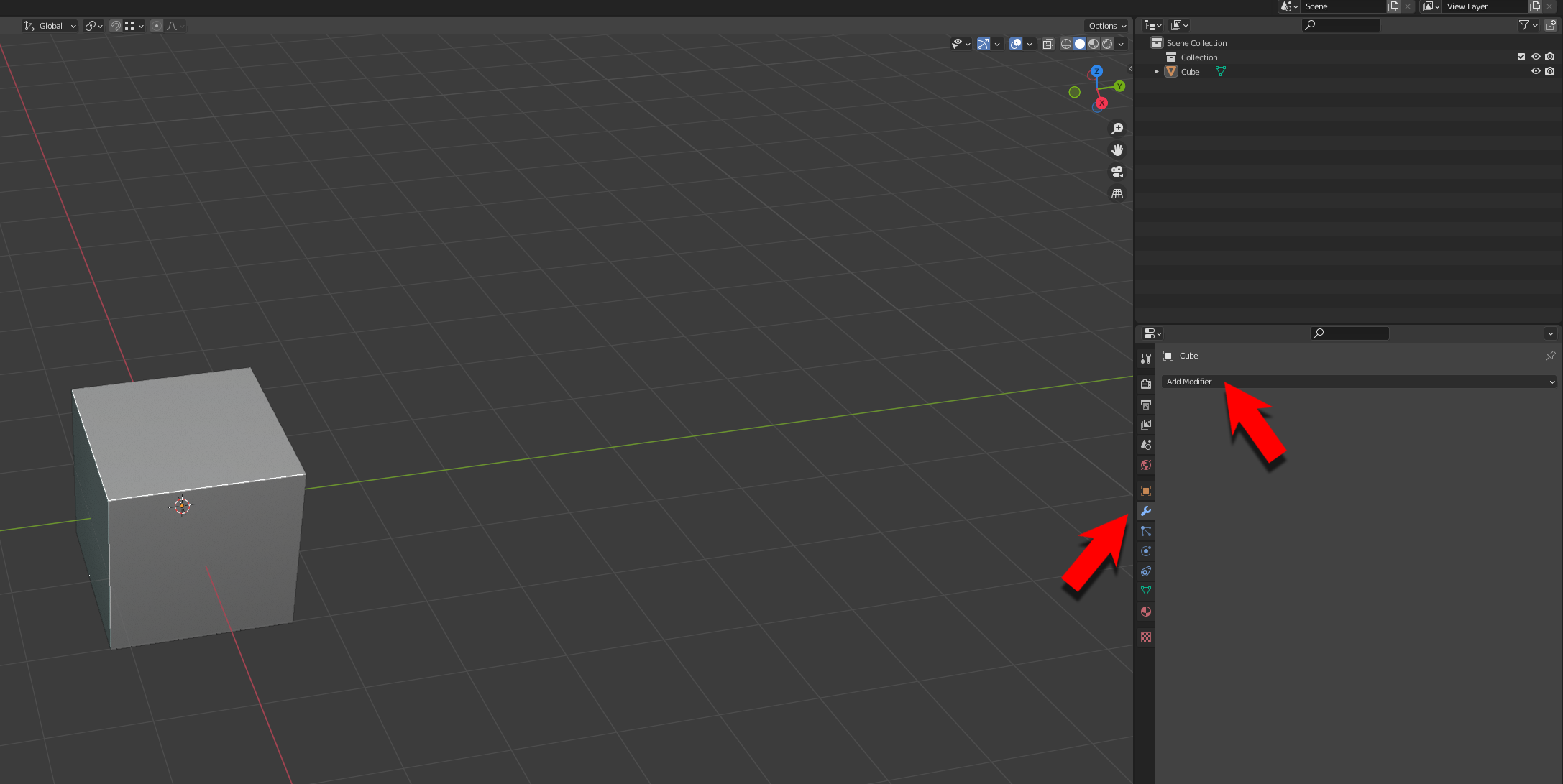Image resolution: width=1563 pixels, height=784 pixels.
Task: Expand the Cube tree item arrow
Action: [1156, 72]
